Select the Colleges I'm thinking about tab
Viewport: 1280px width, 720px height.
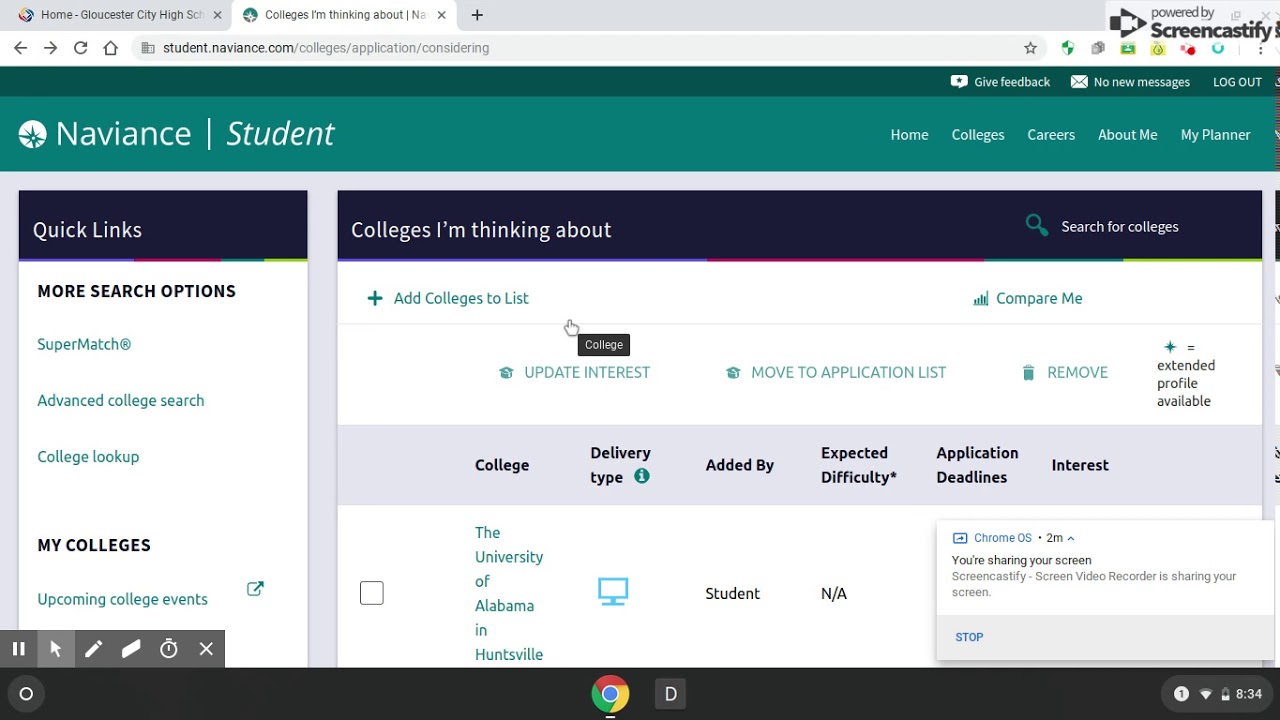click(x=346, y=15)
